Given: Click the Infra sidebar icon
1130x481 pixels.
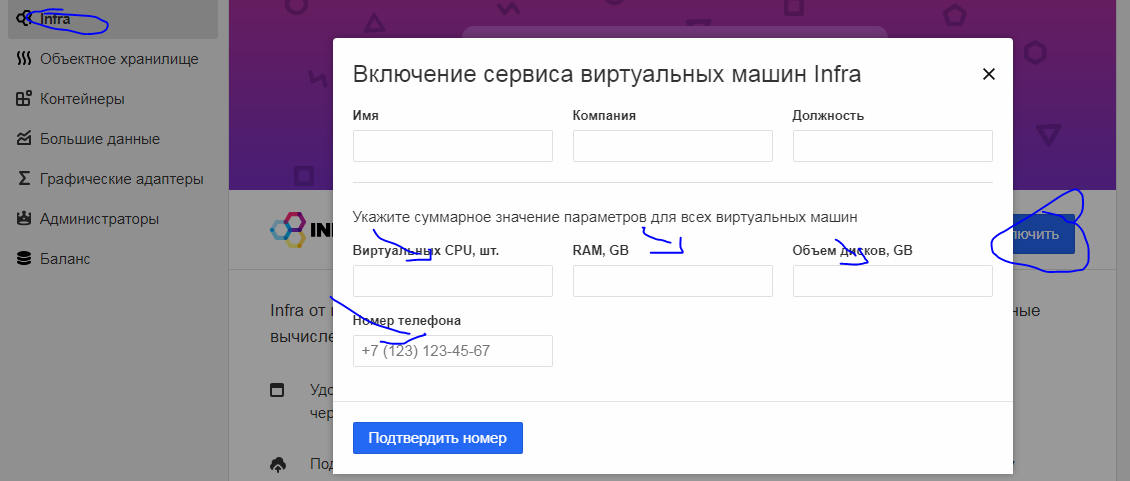Looking at the screenshot, I should [24, 17].
